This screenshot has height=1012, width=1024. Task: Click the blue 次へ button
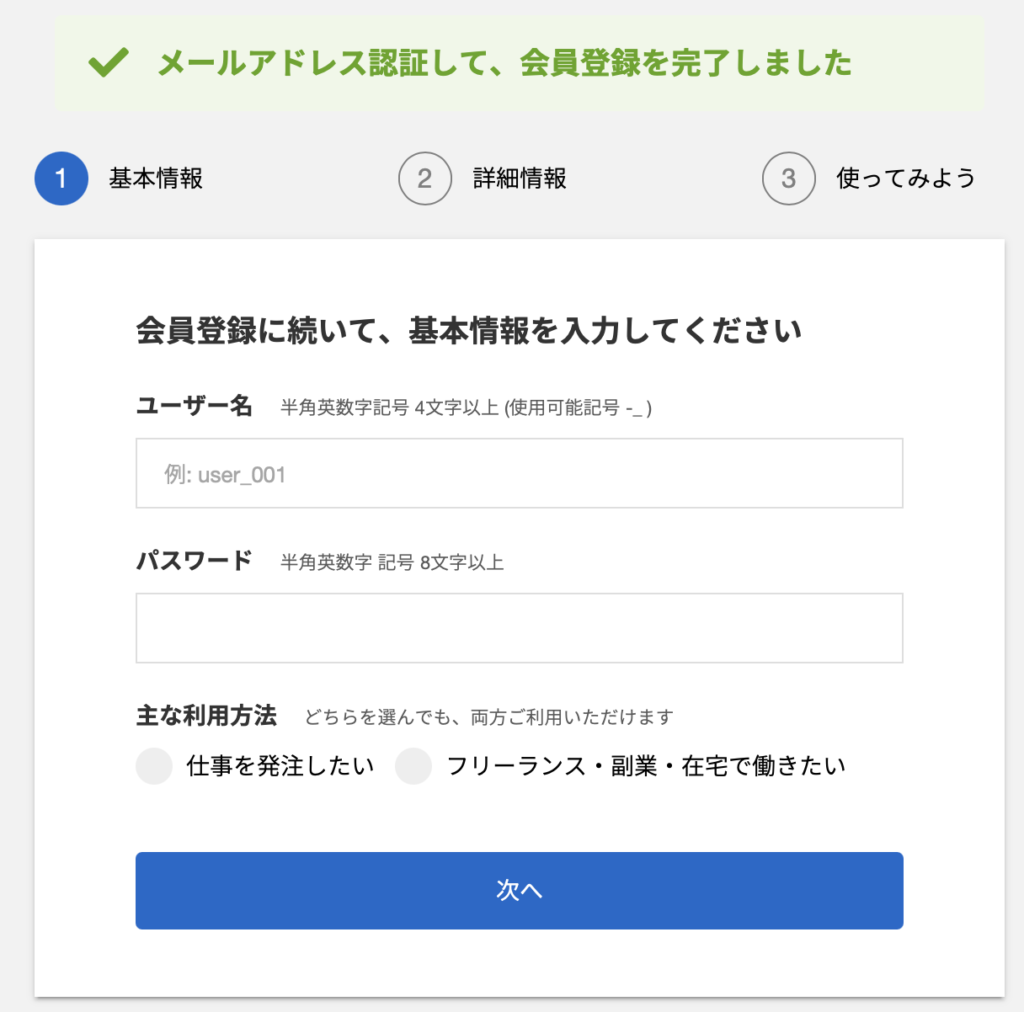point(519,891)
